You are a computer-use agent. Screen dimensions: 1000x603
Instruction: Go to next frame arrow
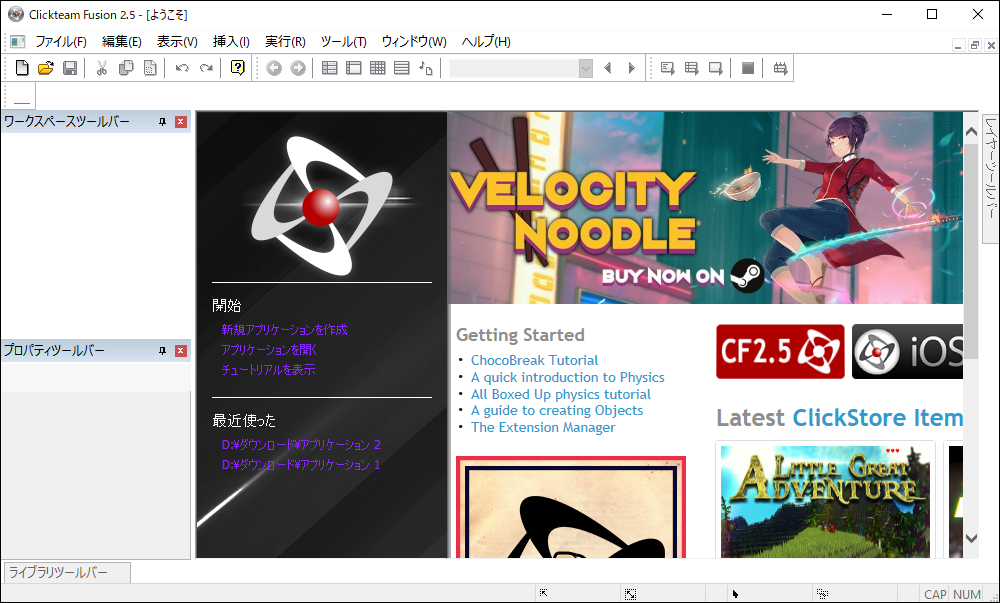tap(631, 68)
